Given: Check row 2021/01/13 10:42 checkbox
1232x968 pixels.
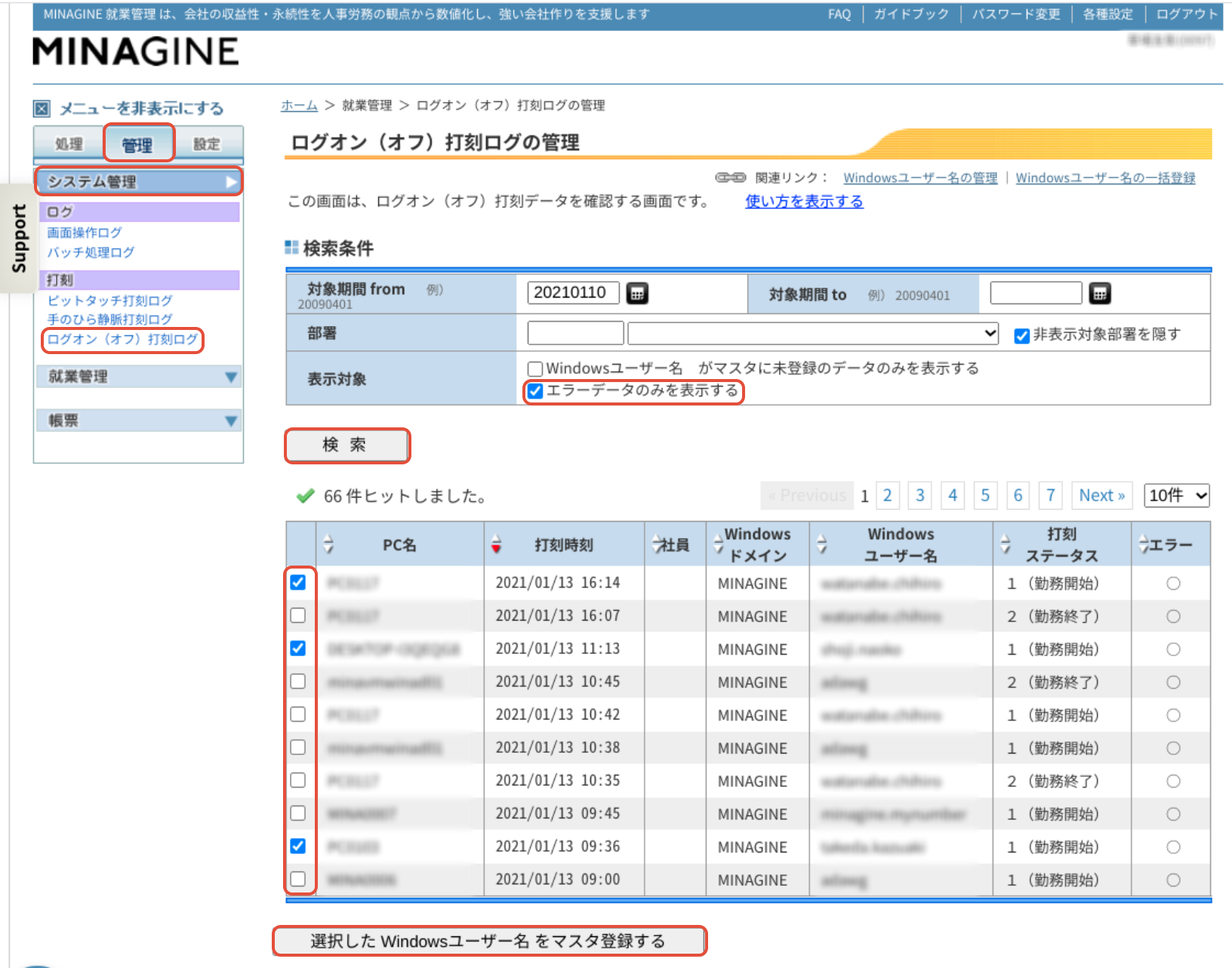Looking at the screenshot, I should click(298, 714).
